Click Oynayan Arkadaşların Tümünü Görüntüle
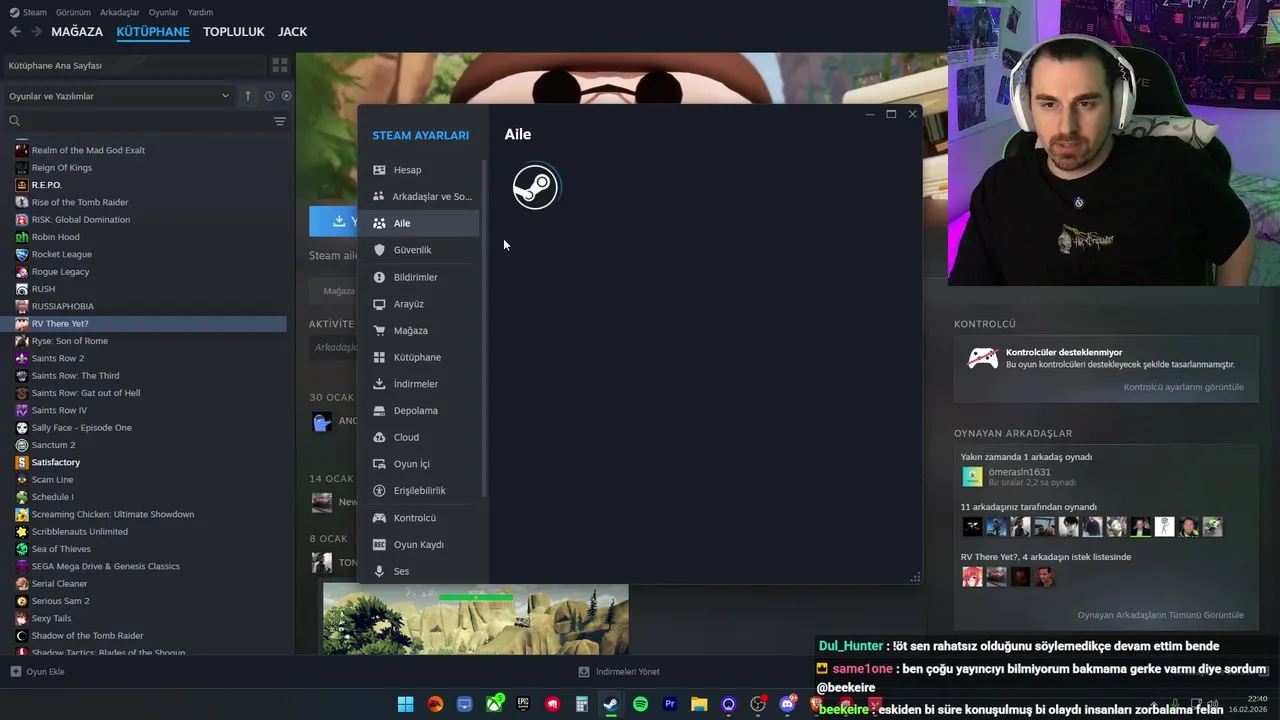Image resolution: width=1280 pixels, height=720 pixels. coord(1161,615)
